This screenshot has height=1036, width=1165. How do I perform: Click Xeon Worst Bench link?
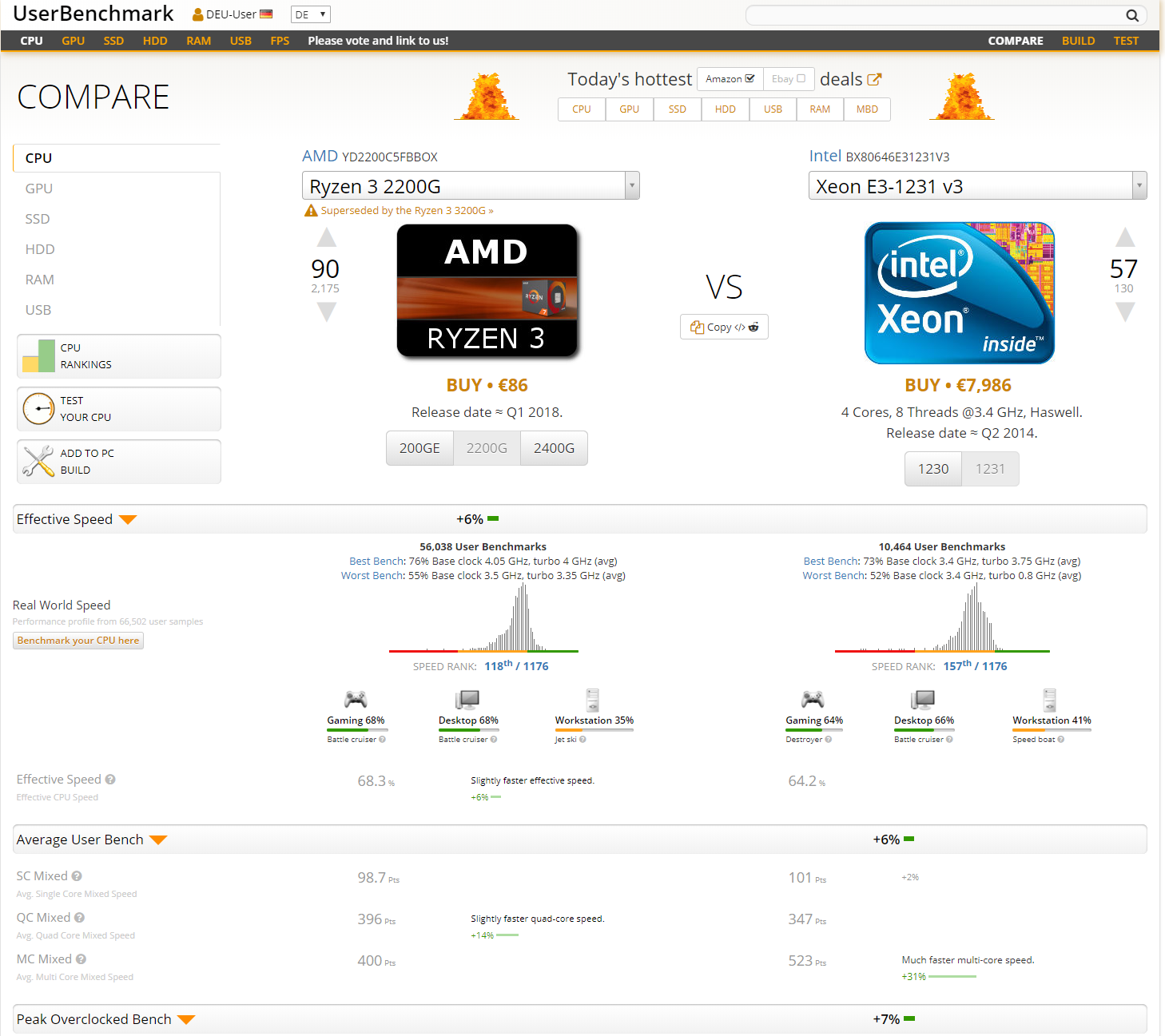[x=834, y=576]
